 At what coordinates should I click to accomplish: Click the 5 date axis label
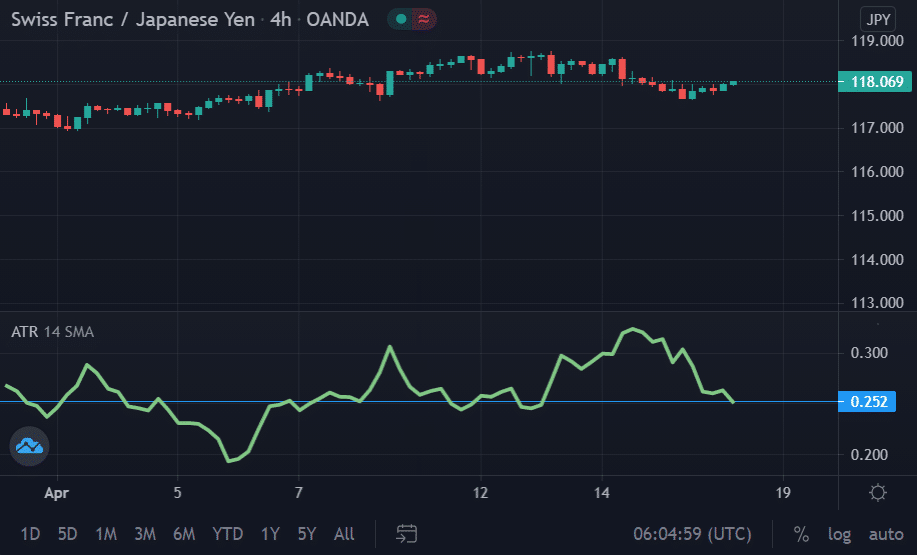(x=177, y=493)
